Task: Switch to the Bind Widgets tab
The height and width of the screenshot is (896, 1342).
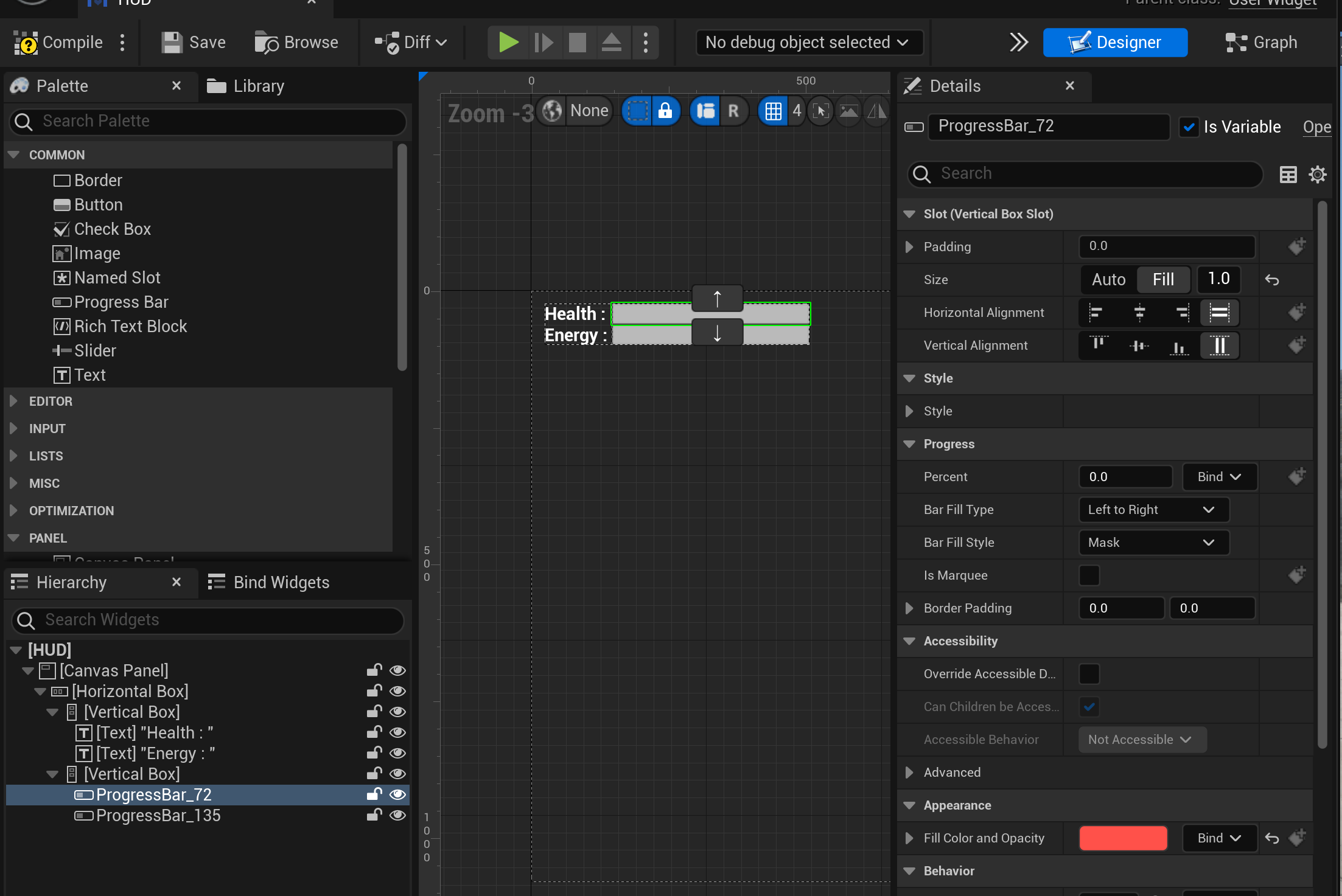Action: pos(268,583)
